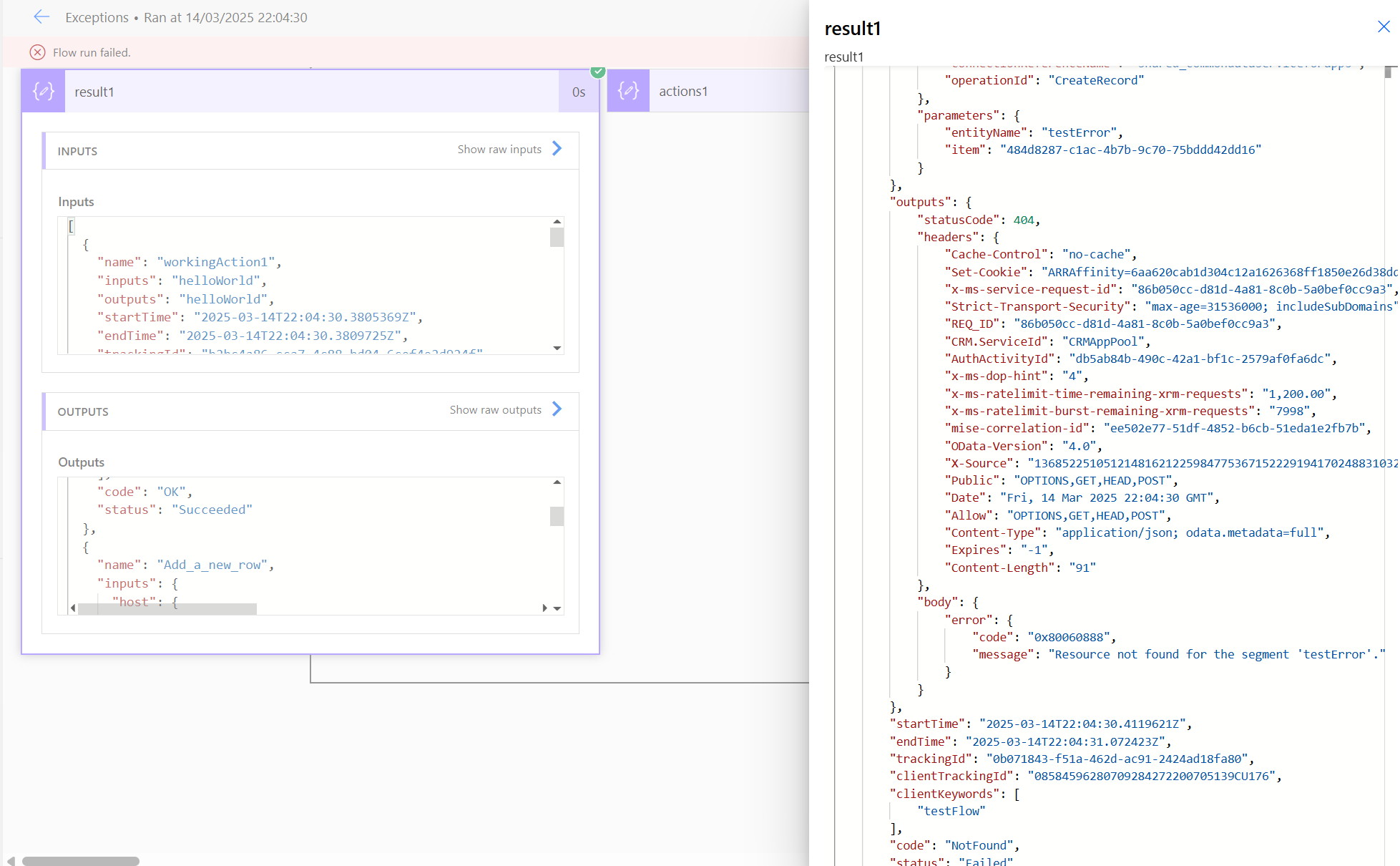Click the side panel endTime value

tap(1064, 741)
